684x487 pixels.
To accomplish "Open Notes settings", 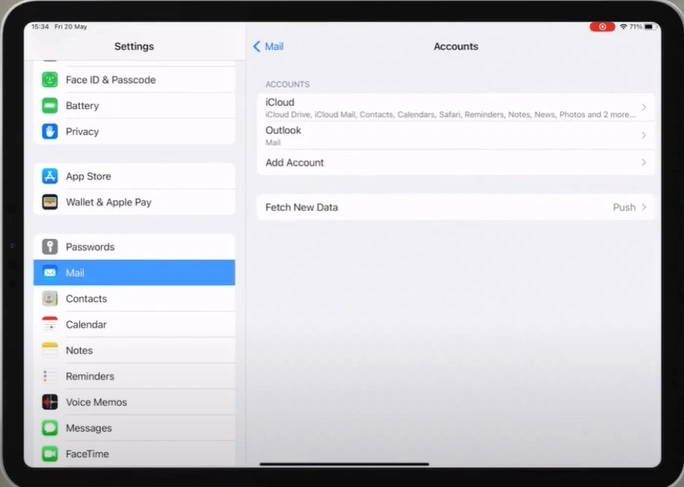I will tap(134, 350).
